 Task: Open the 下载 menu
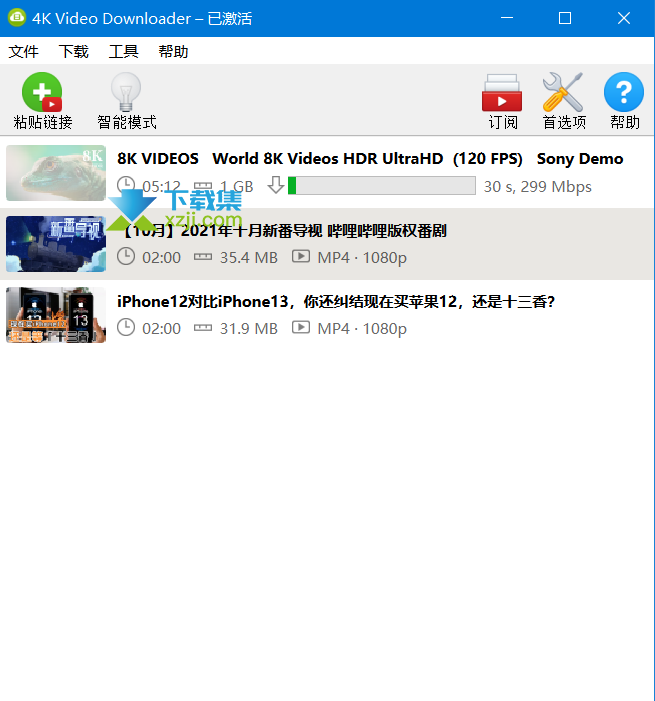pyautogui.click(x=74, y=51)
